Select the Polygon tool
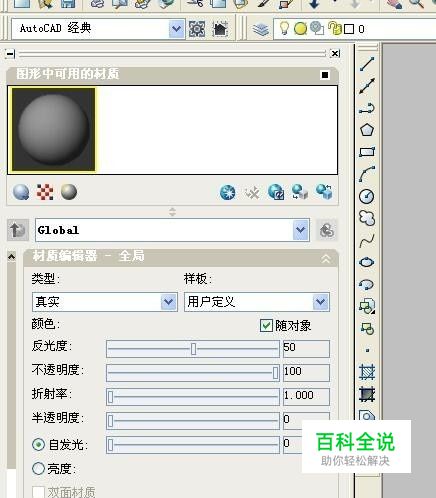This screenshot has width=436, height=498. 367,130
